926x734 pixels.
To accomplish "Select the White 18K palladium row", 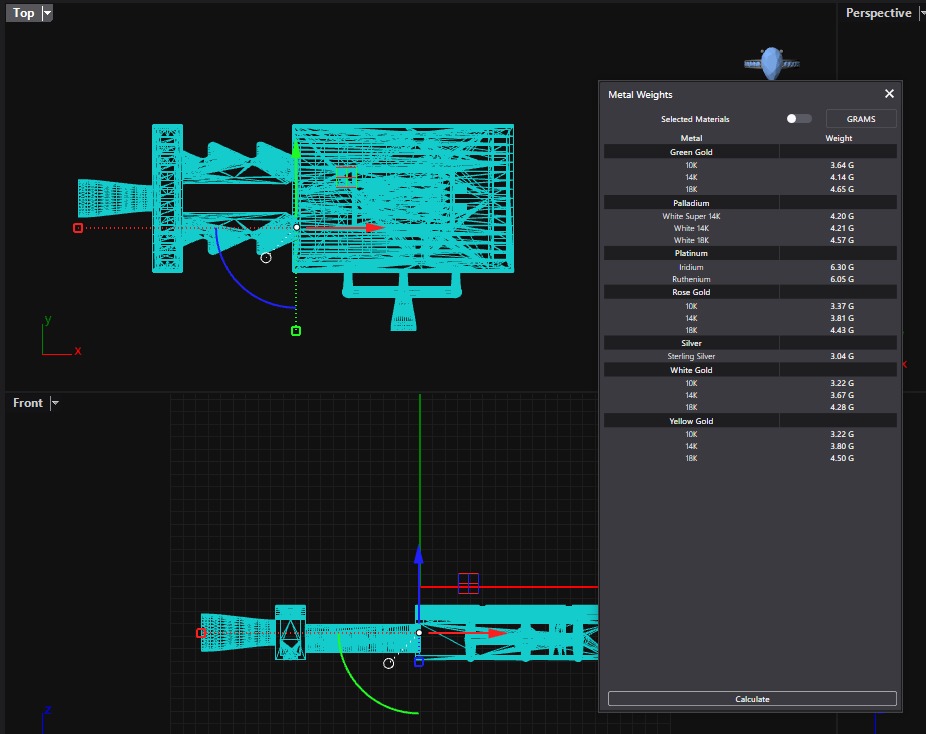I will point(750,240).
